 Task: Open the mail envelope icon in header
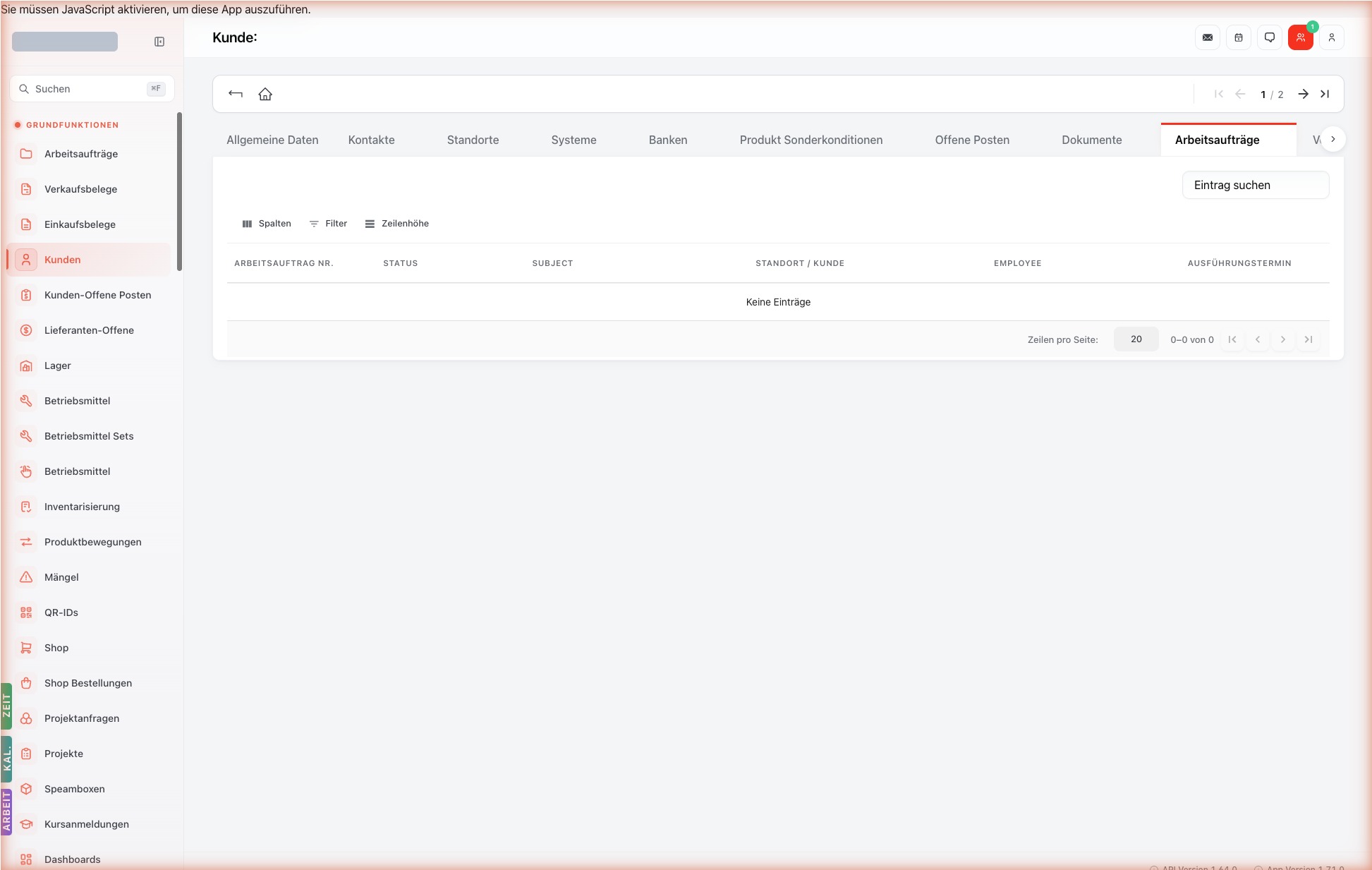tap(1208, 37)
